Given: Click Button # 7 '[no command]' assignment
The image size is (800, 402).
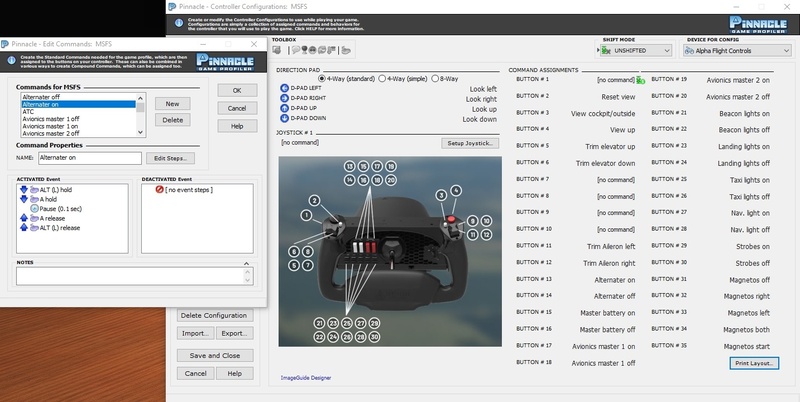Looking at the screenshot, I should click(616, 180).
